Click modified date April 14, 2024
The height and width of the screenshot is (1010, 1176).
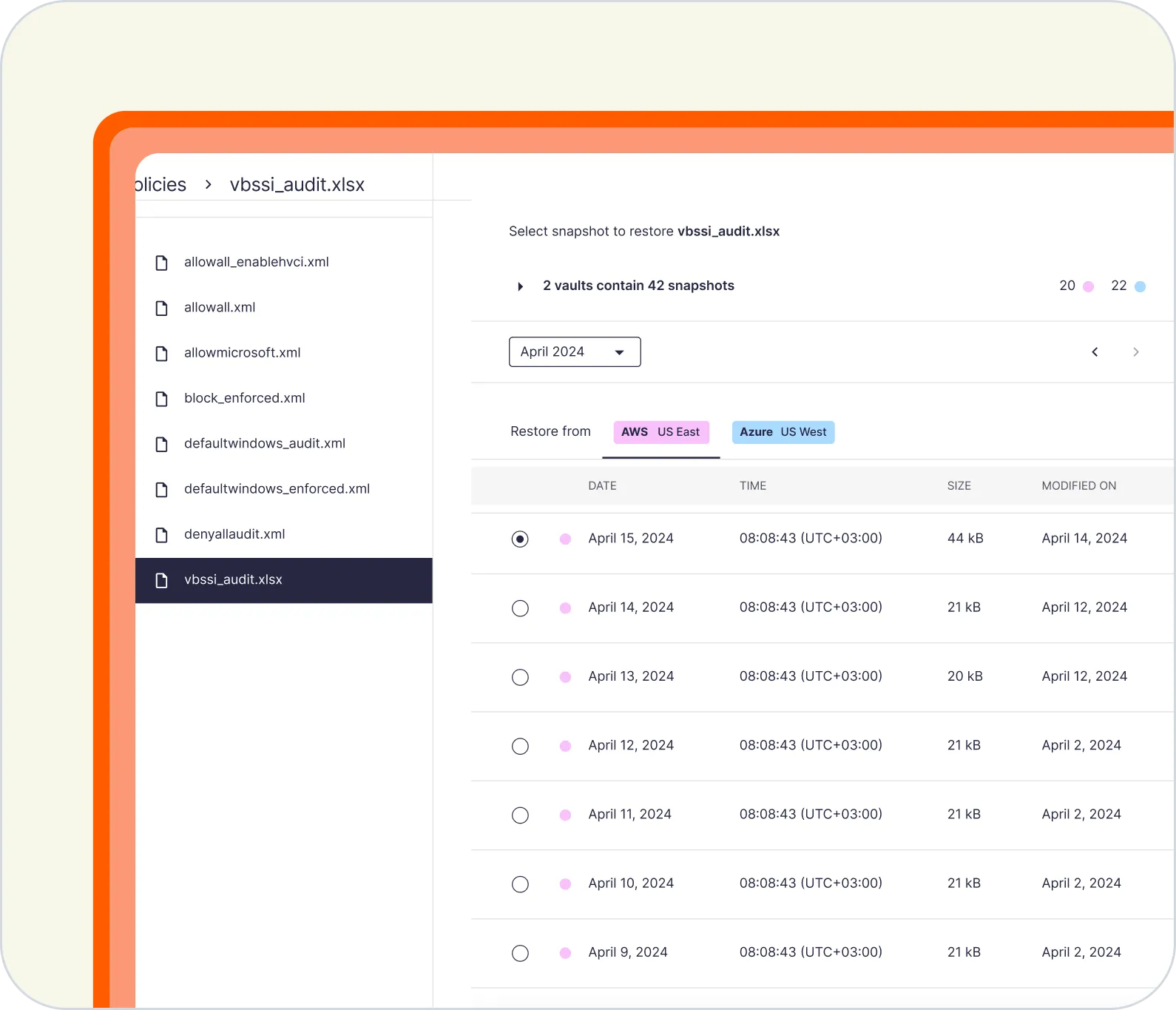click(x=1084, y=539)
